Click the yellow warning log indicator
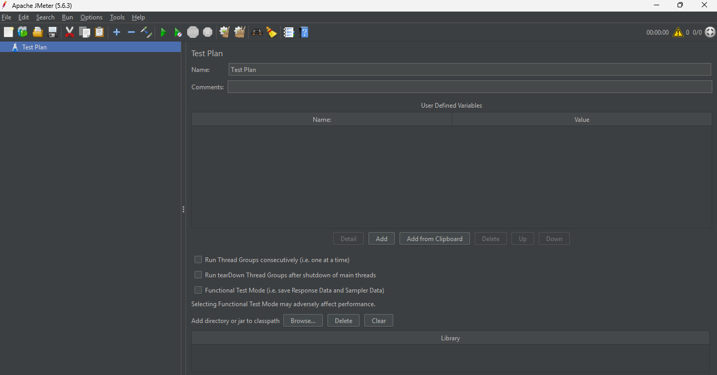The width and height of the screenshot is (717, 375). [x=678, y=32]
